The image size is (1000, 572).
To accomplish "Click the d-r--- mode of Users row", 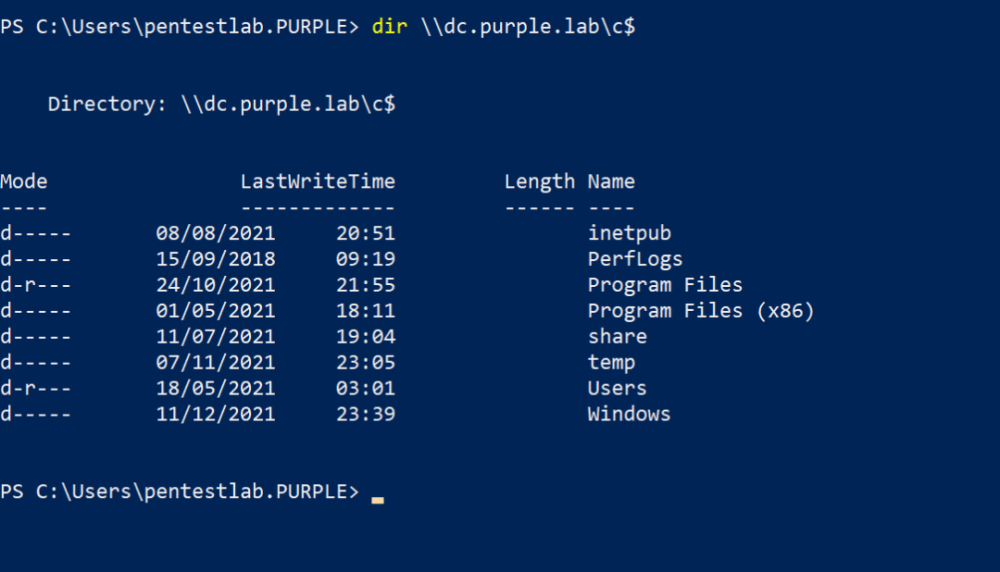I will click(x=36, y=389).
